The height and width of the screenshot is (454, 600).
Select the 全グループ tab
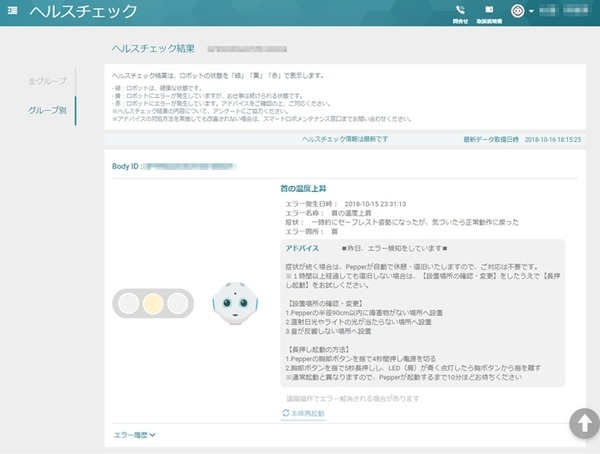47,81
